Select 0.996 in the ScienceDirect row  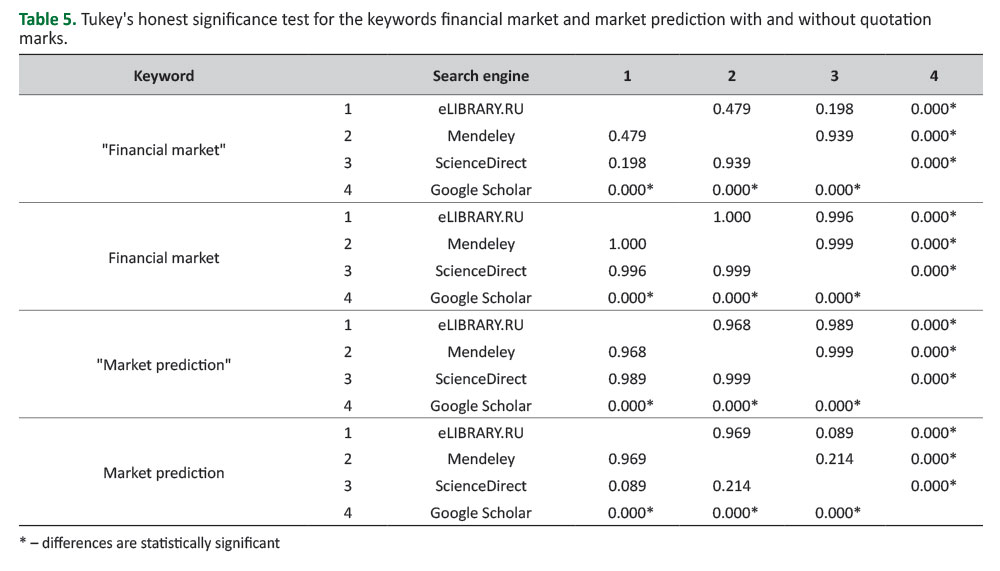coord(627,271)
